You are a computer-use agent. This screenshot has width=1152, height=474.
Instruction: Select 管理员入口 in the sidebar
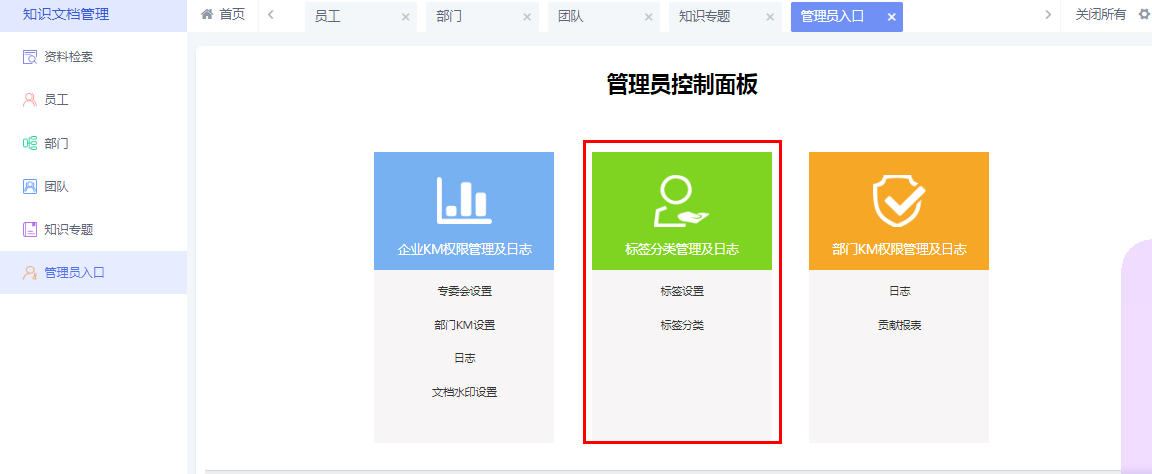(x=74, y=272)
